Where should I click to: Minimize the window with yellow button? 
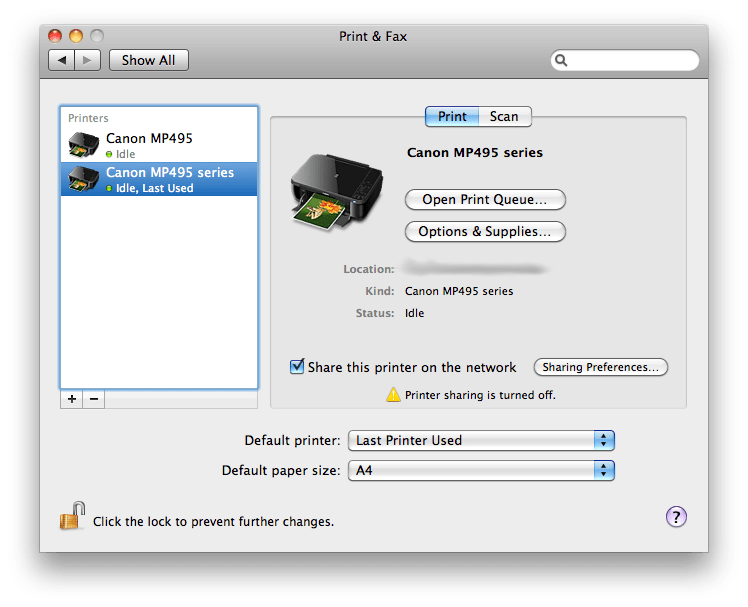[76, 36]
